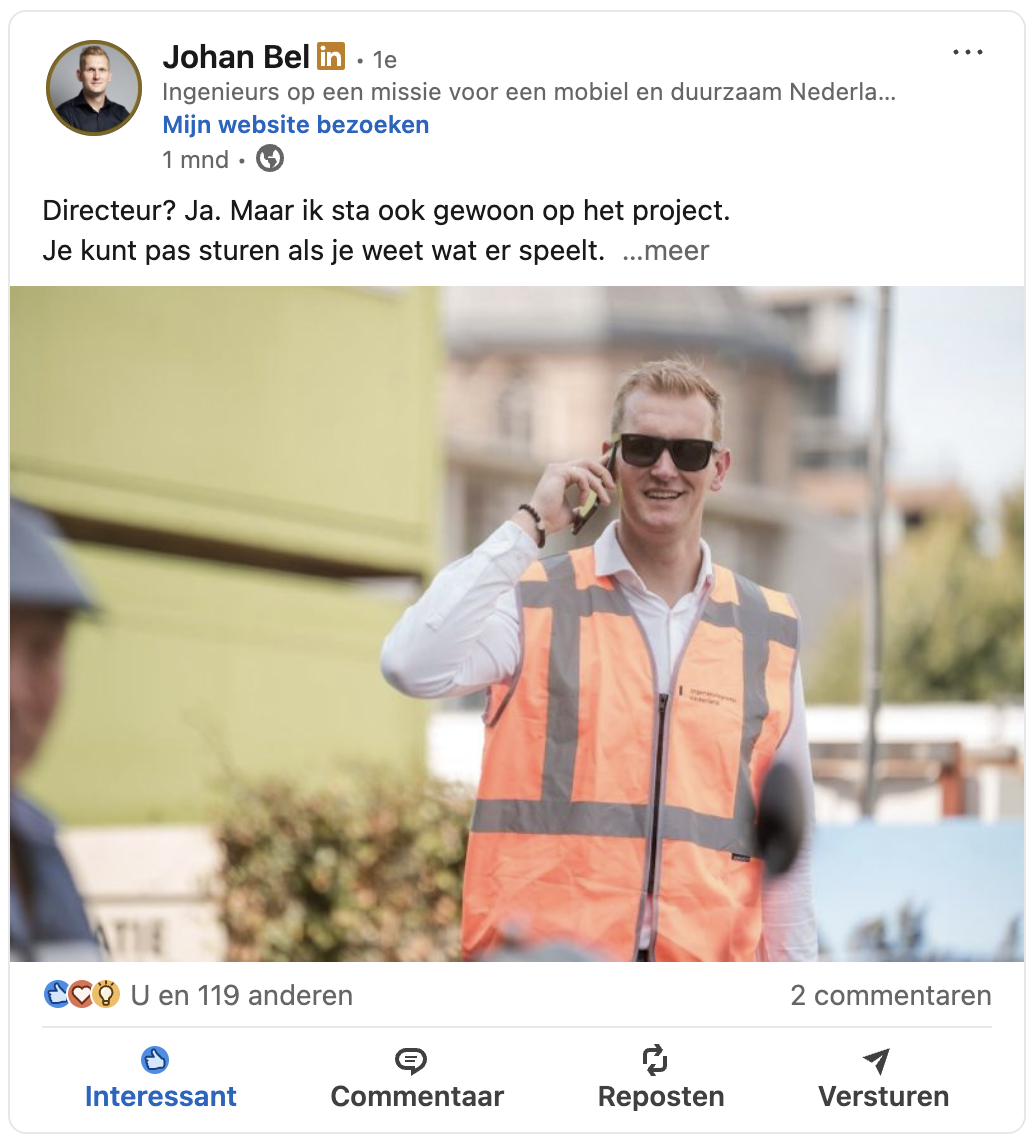Image resolution: width=1036 pixels, height=1146 pixels.
Task: Click Mijn website bezoeken link
Action: tap(295, 125)
